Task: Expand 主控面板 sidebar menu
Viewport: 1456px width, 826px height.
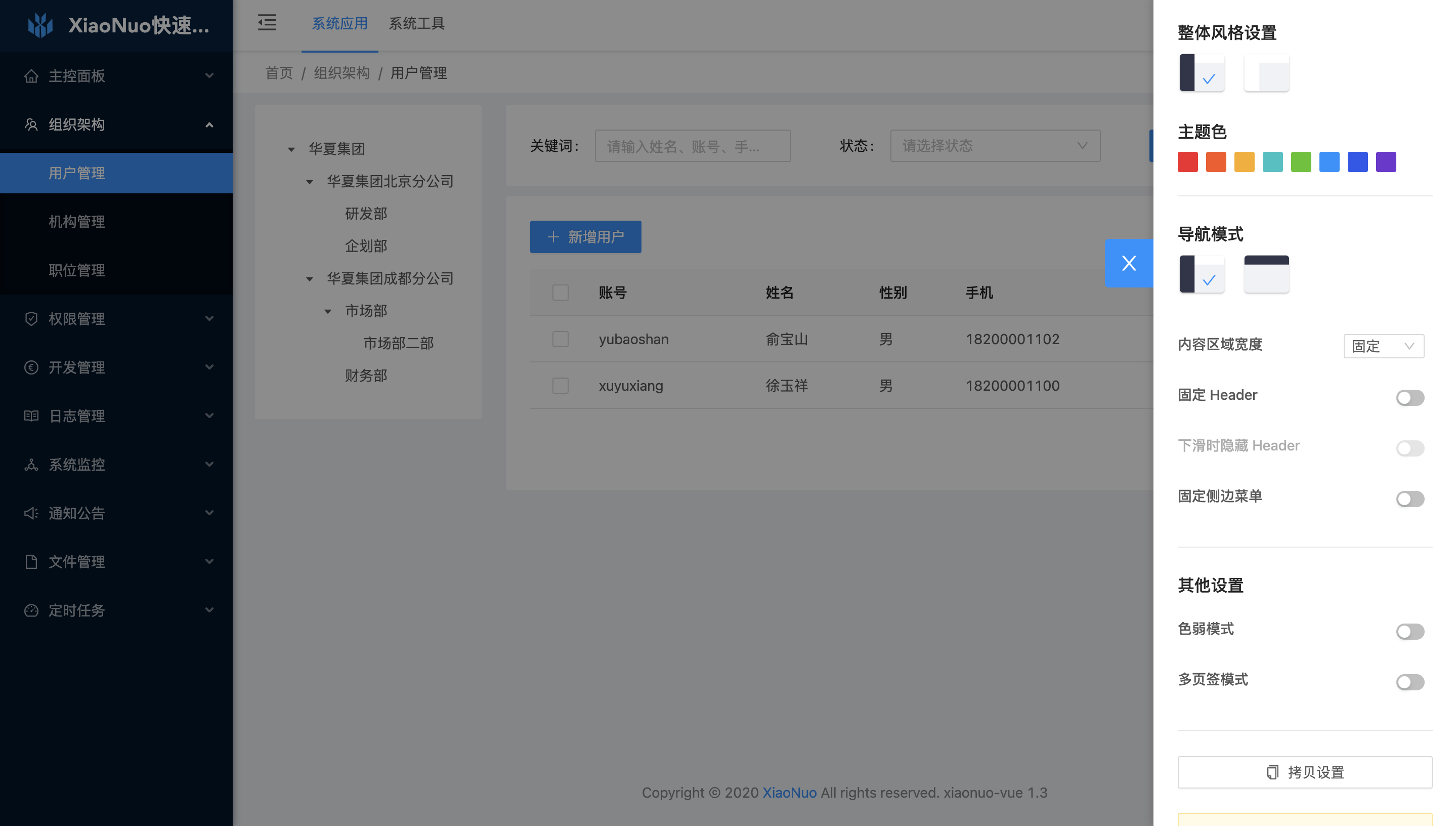Action: click(116, 75)
